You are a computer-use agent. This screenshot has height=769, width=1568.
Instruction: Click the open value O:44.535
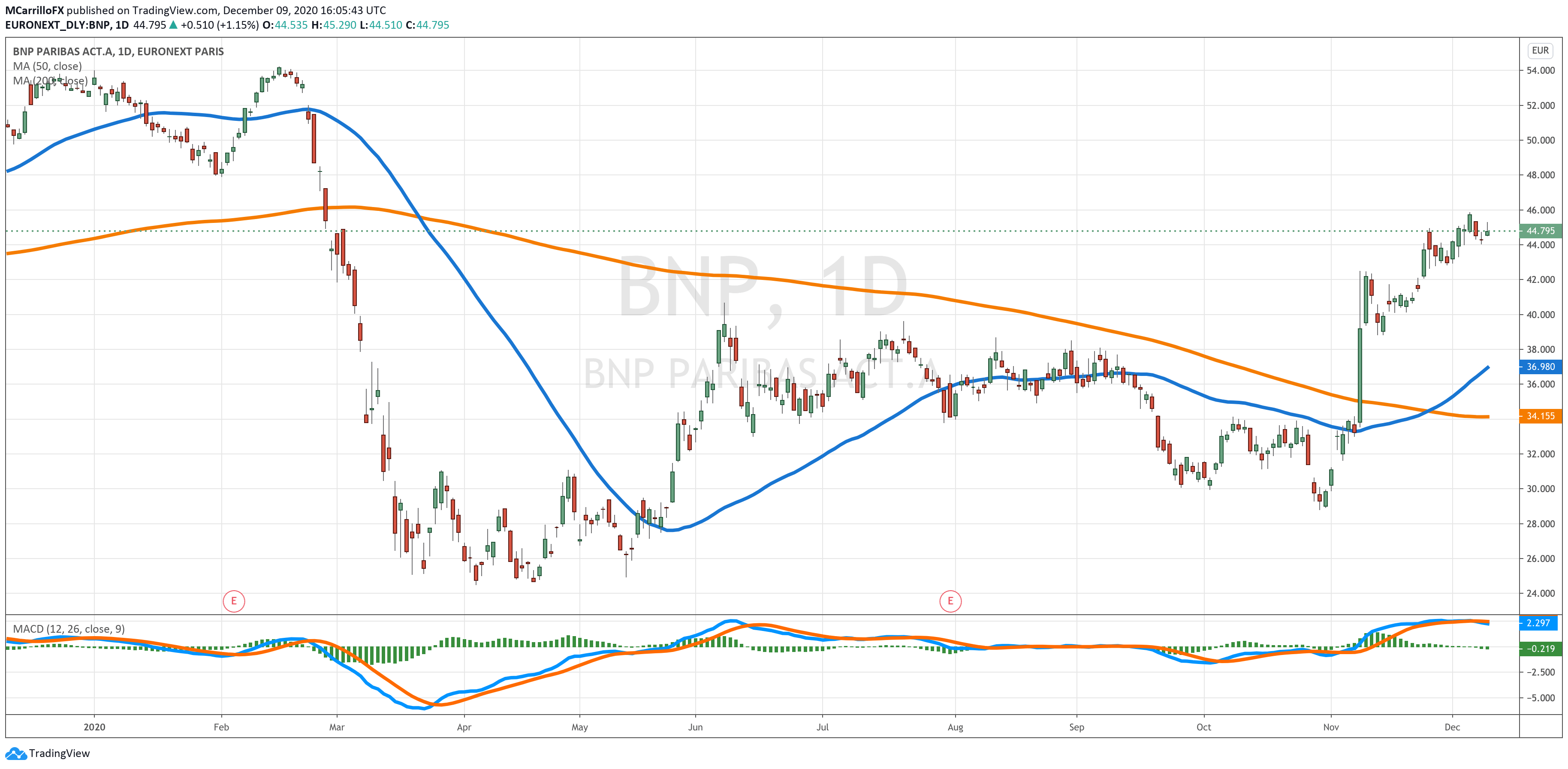click(x=285, y=25)
